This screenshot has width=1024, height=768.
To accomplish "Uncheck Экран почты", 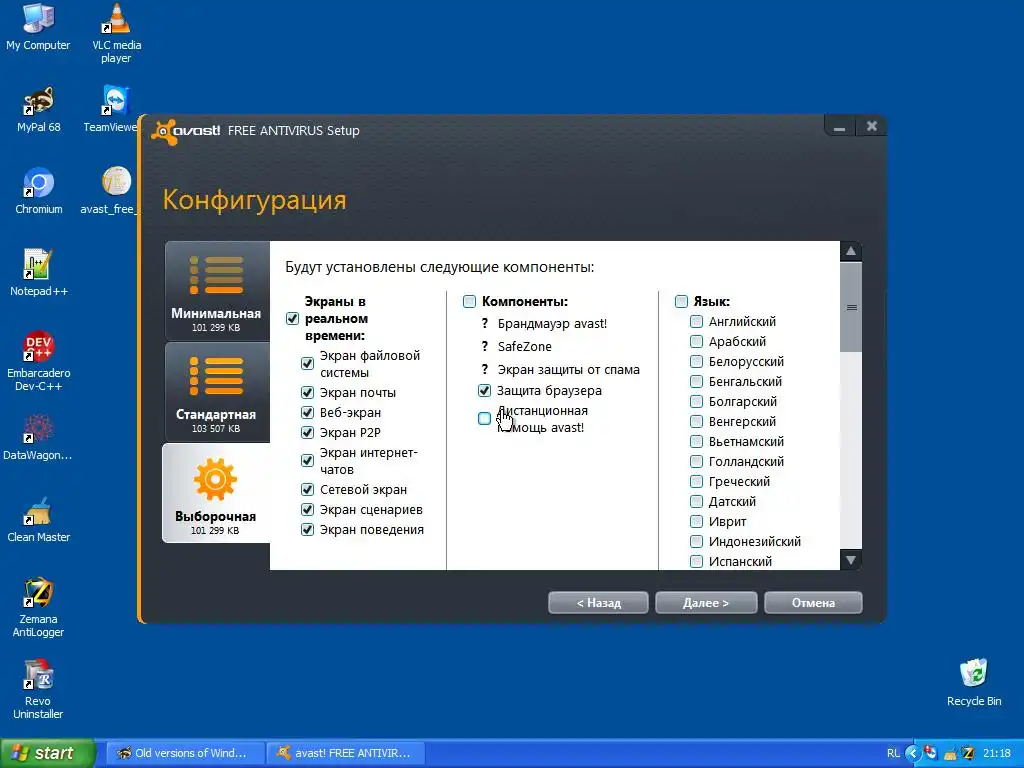I will [308, 392].
